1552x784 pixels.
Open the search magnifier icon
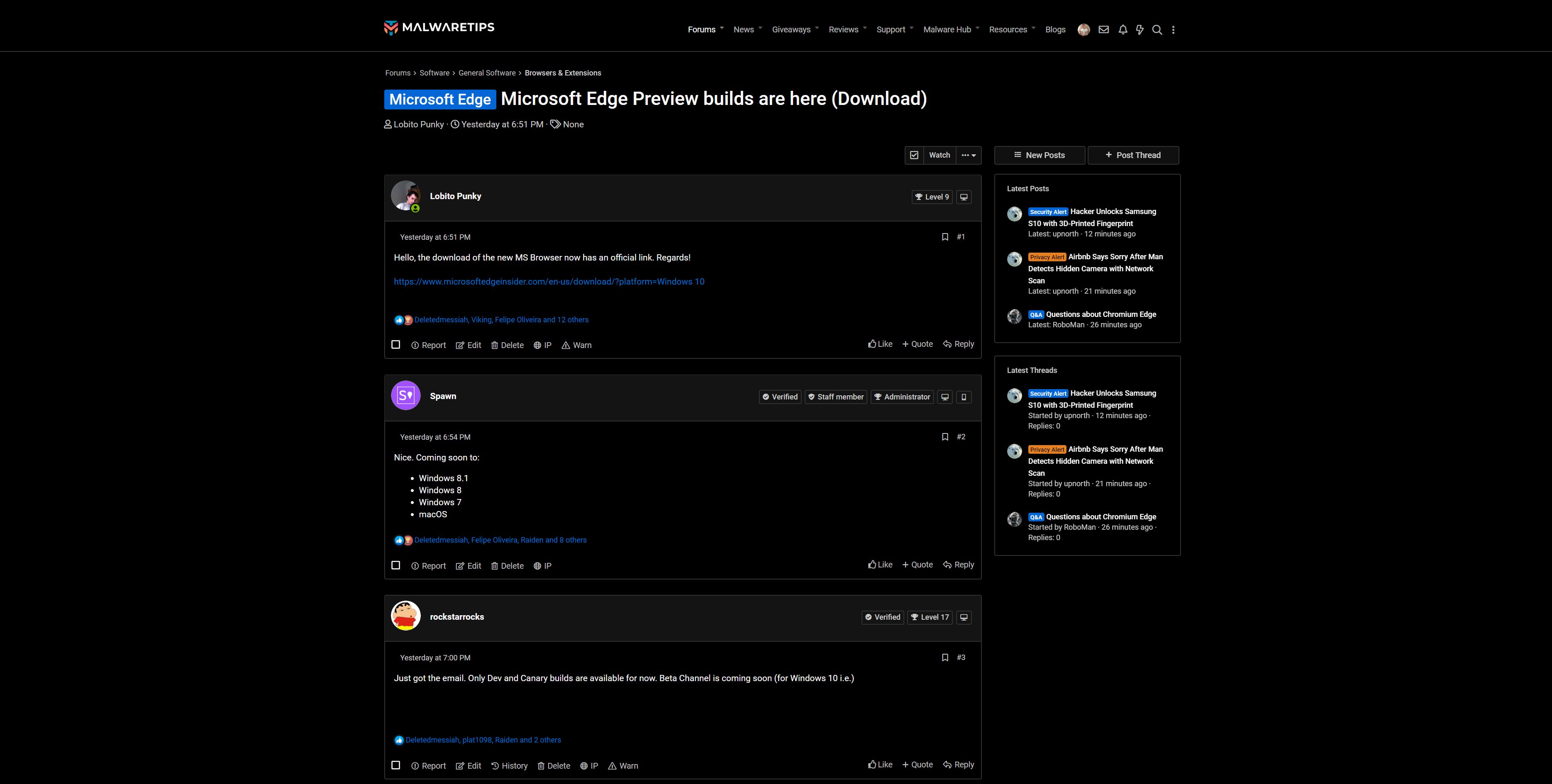pyautogui.click(x=1157, y=29)
